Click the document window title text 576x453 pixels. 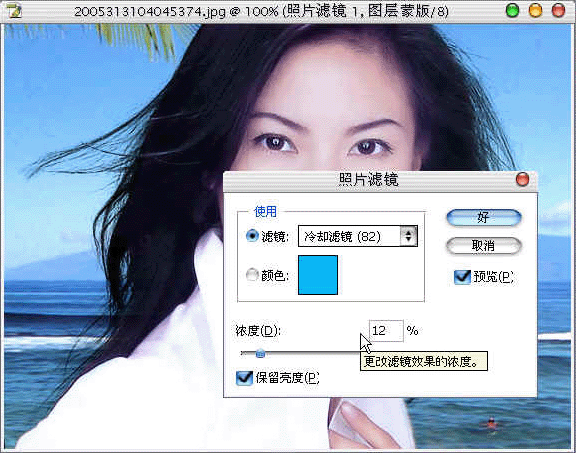click(261, 11)
